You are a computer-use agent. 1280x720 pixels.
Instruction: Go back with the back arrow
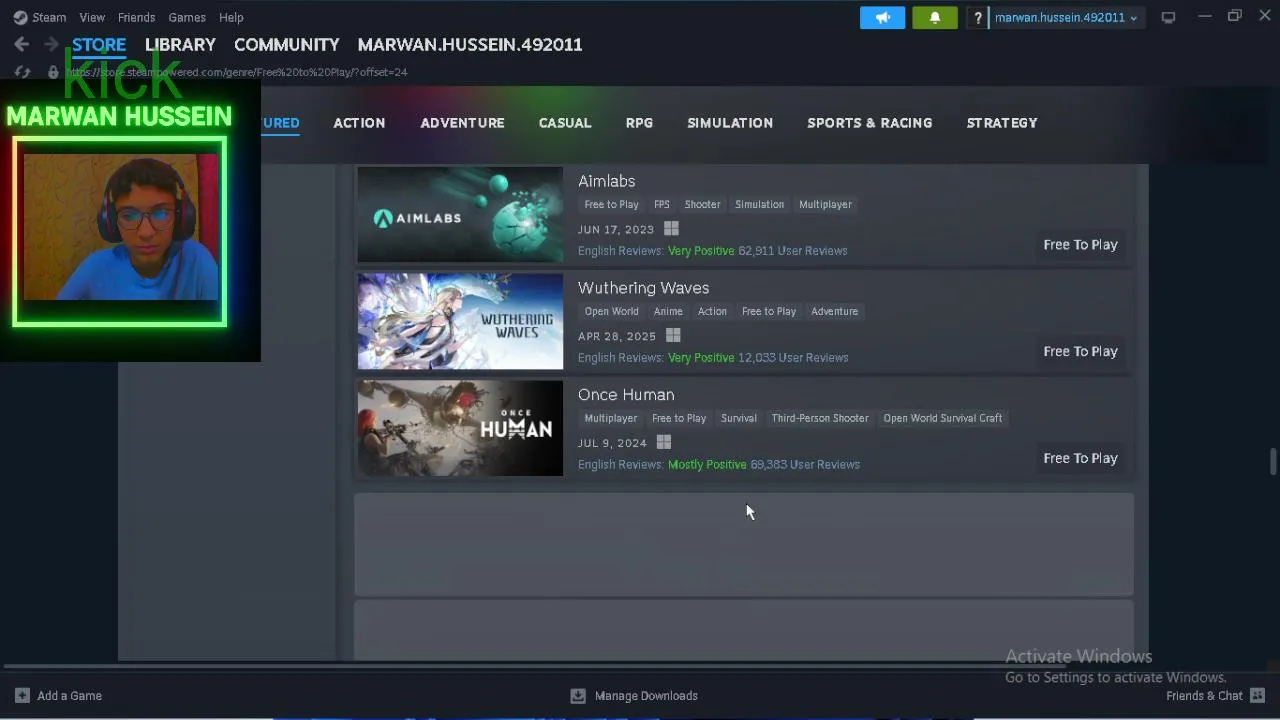click(22, 44)
